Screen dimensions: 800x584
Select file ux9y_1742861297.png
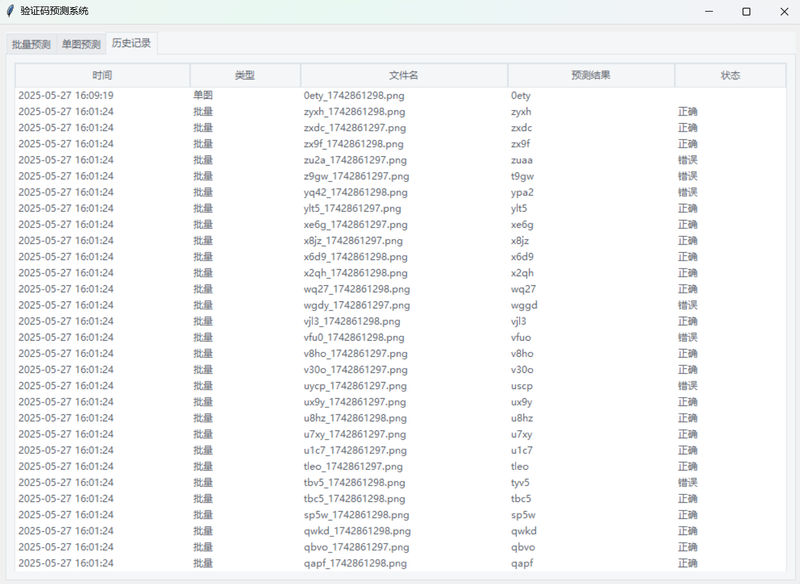click(355, 402)
